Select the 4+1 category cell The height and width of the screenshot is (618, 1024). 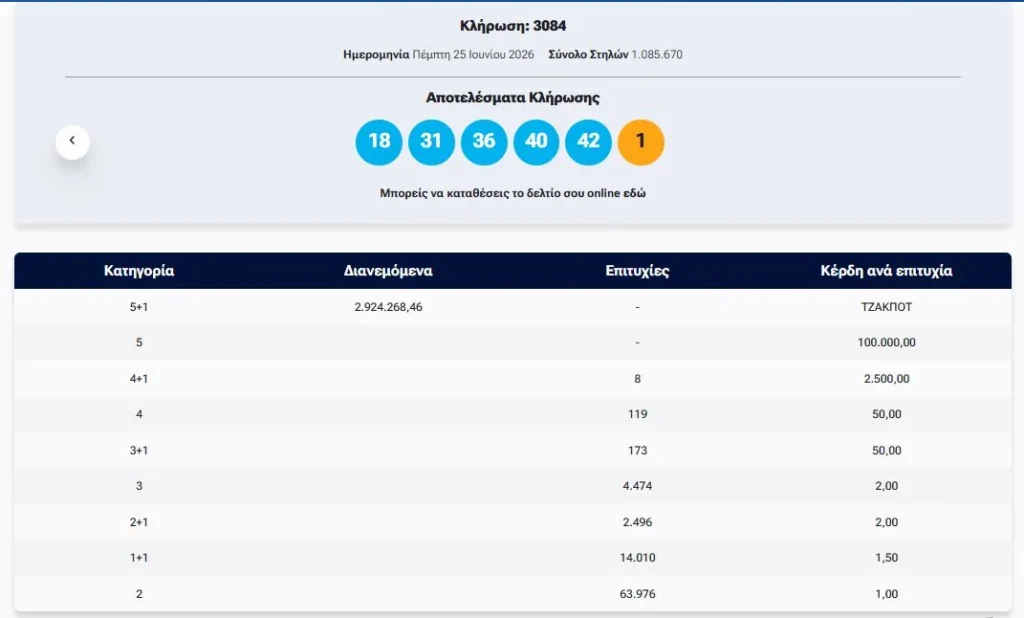tap(139, 379)
